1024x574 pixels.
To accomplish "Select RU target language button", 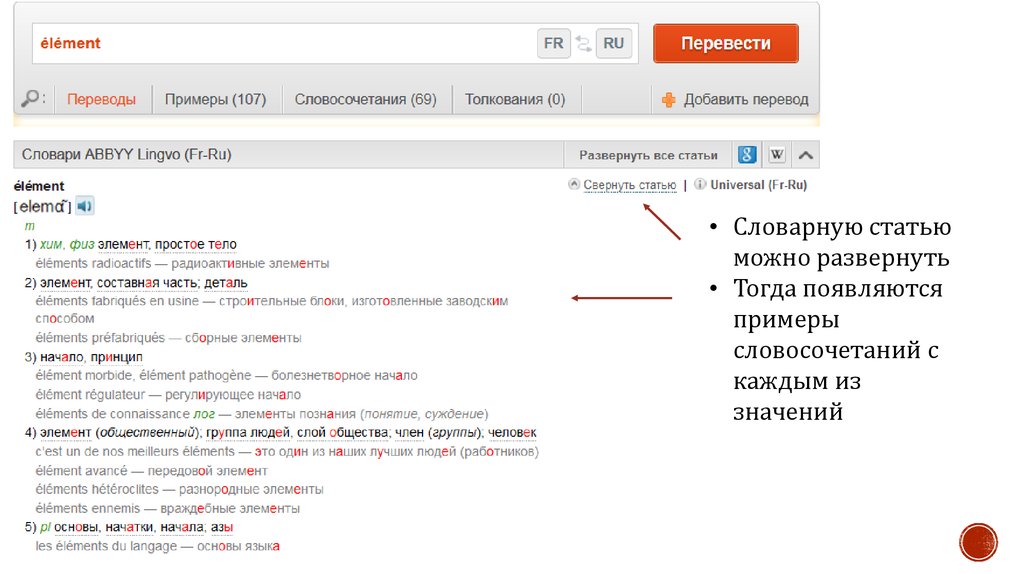I will [614, 44].
